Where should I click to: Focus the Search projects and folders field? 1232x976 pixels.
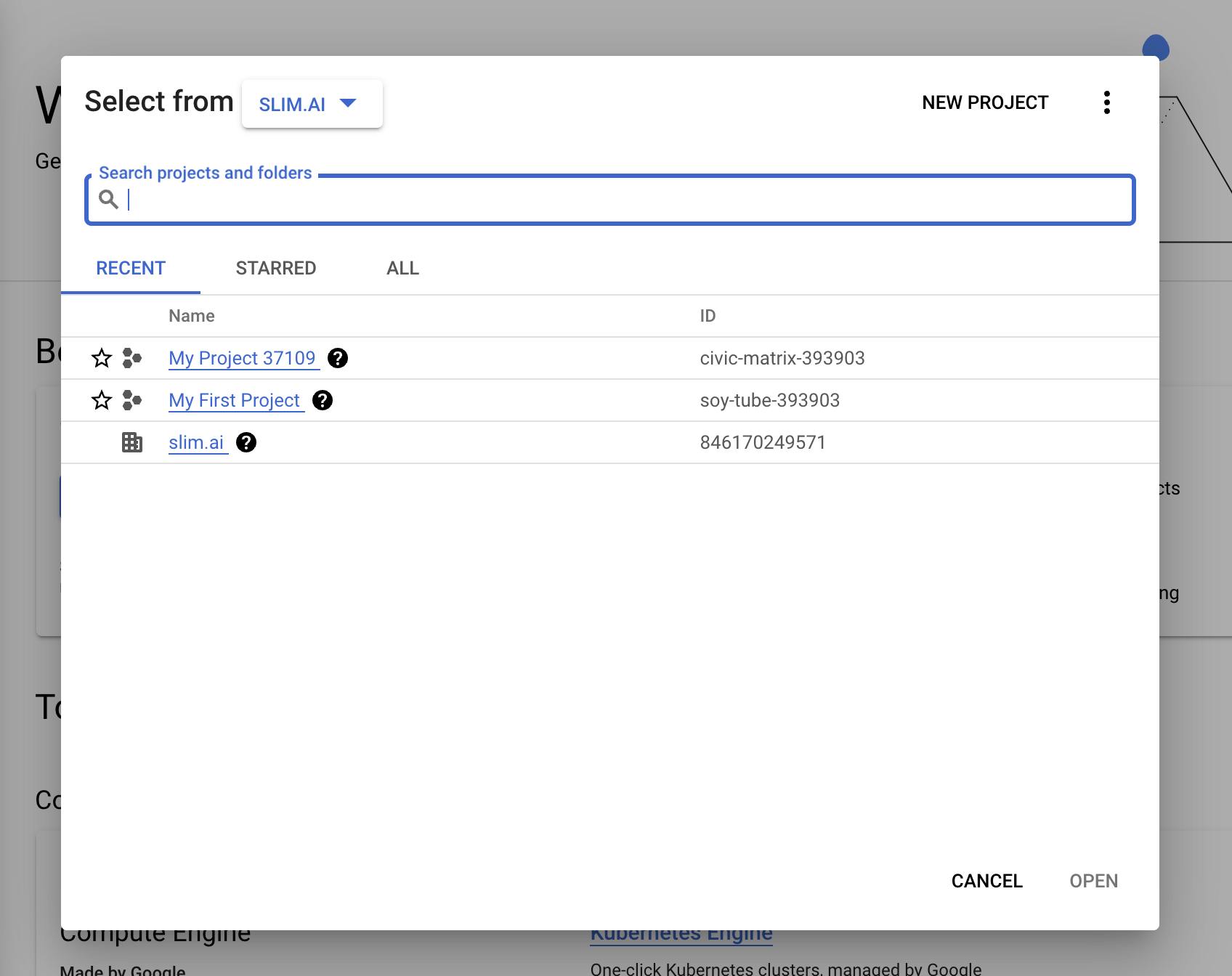point(610,200)
